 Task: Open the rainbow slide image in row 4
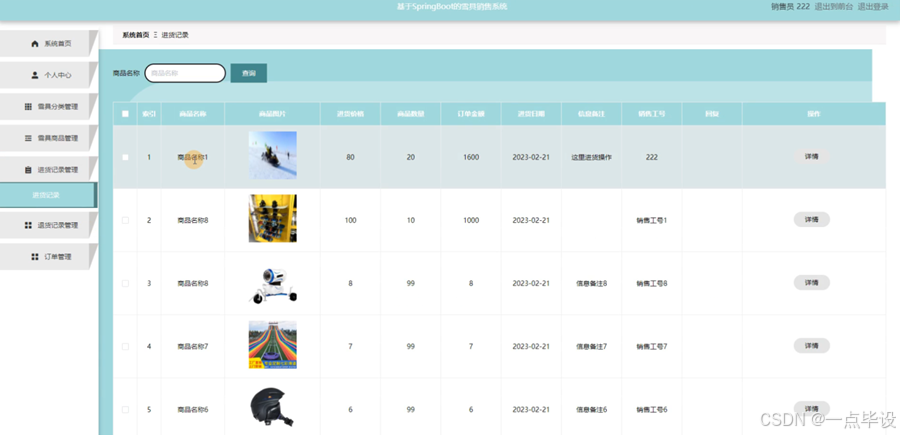click(273, 345)
